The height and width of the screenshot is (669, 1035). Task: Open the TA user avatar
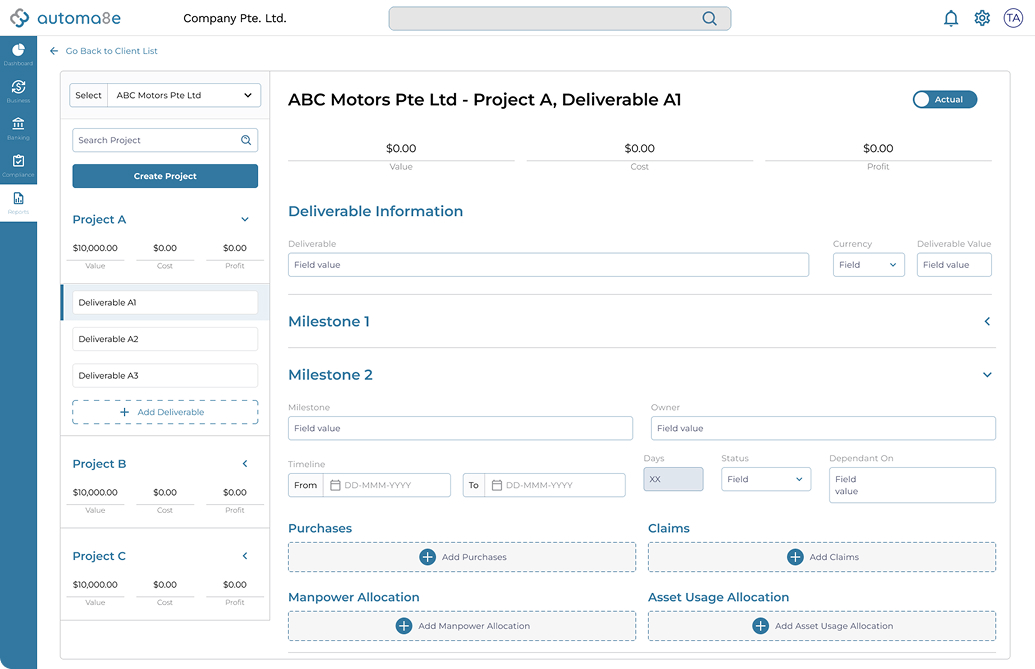coord(1013,18)
